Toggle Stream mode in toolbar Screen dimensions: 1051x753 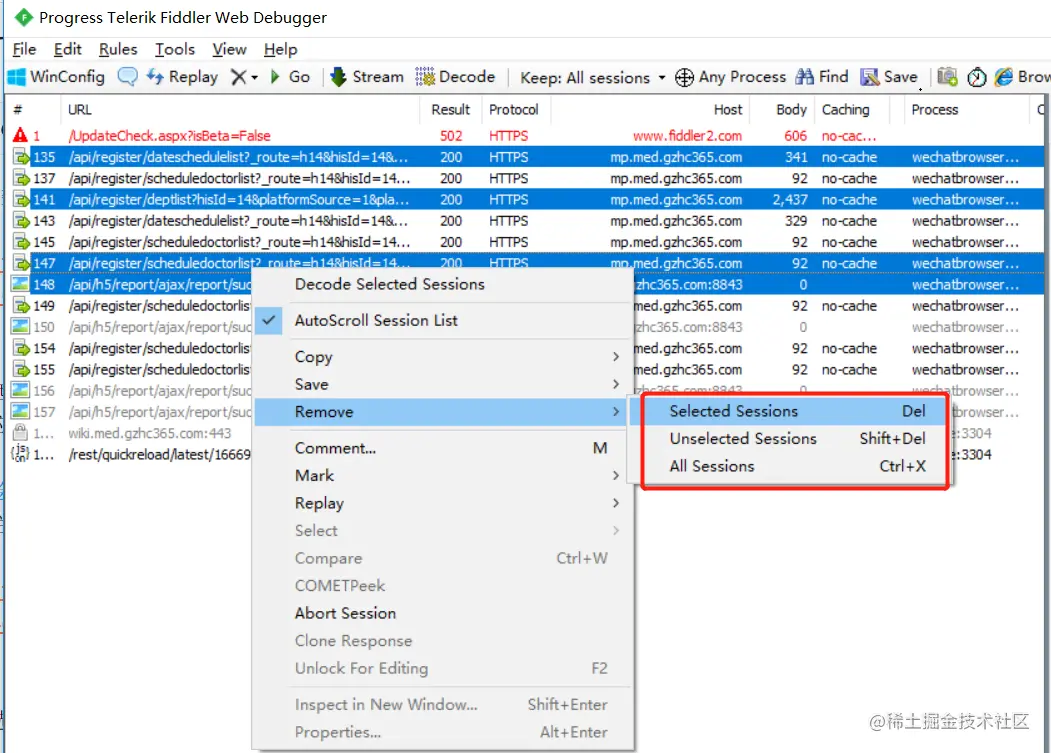click(x=367, y=77)
